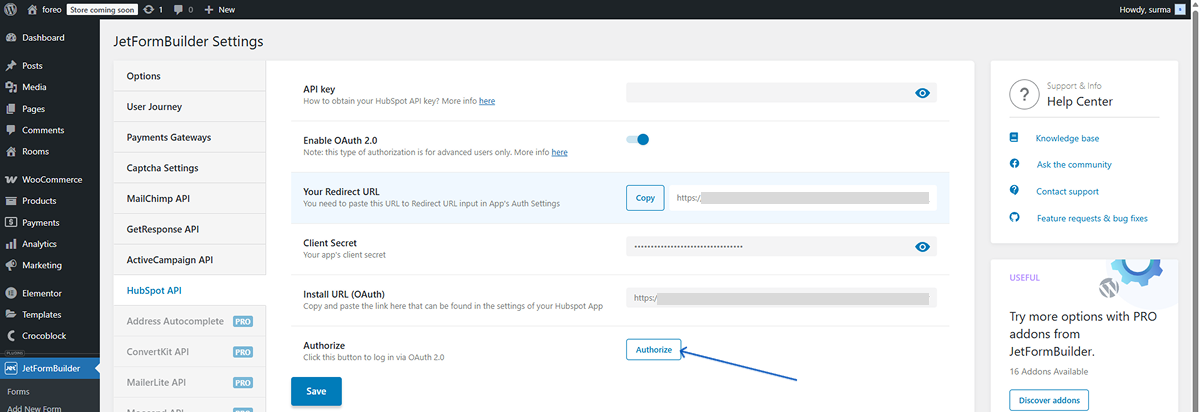Click the GitHub icon beside Feature requests
This screenshot has height=412, width=1200.
[x=1014, y=217]
